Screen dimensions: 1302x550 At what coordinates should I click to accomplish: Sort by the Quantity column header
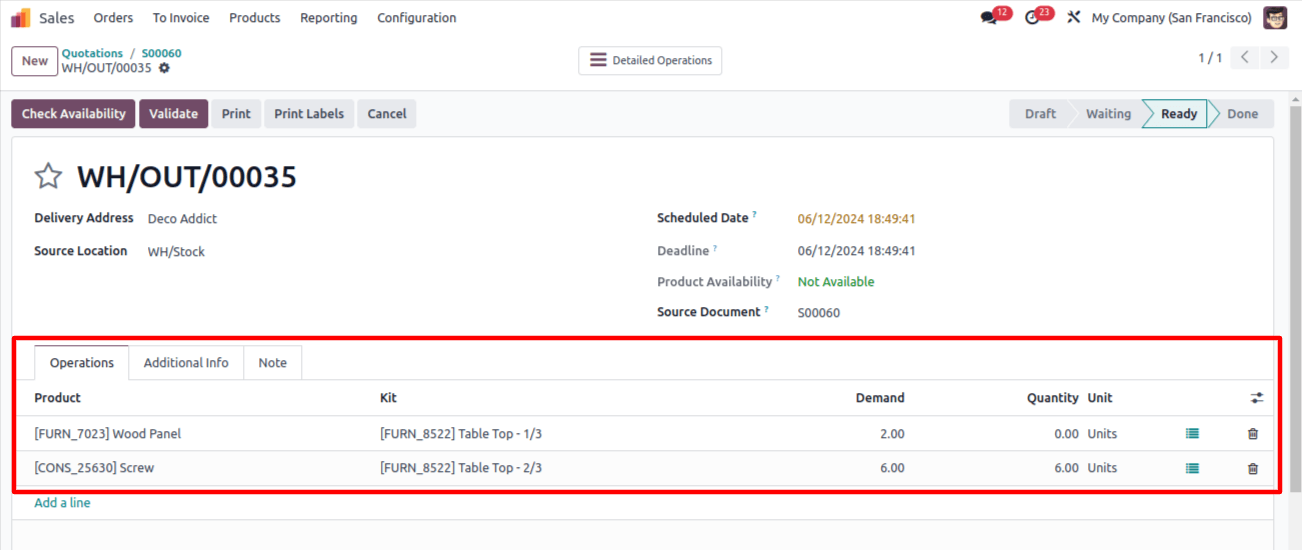(x=1053, y=398)
